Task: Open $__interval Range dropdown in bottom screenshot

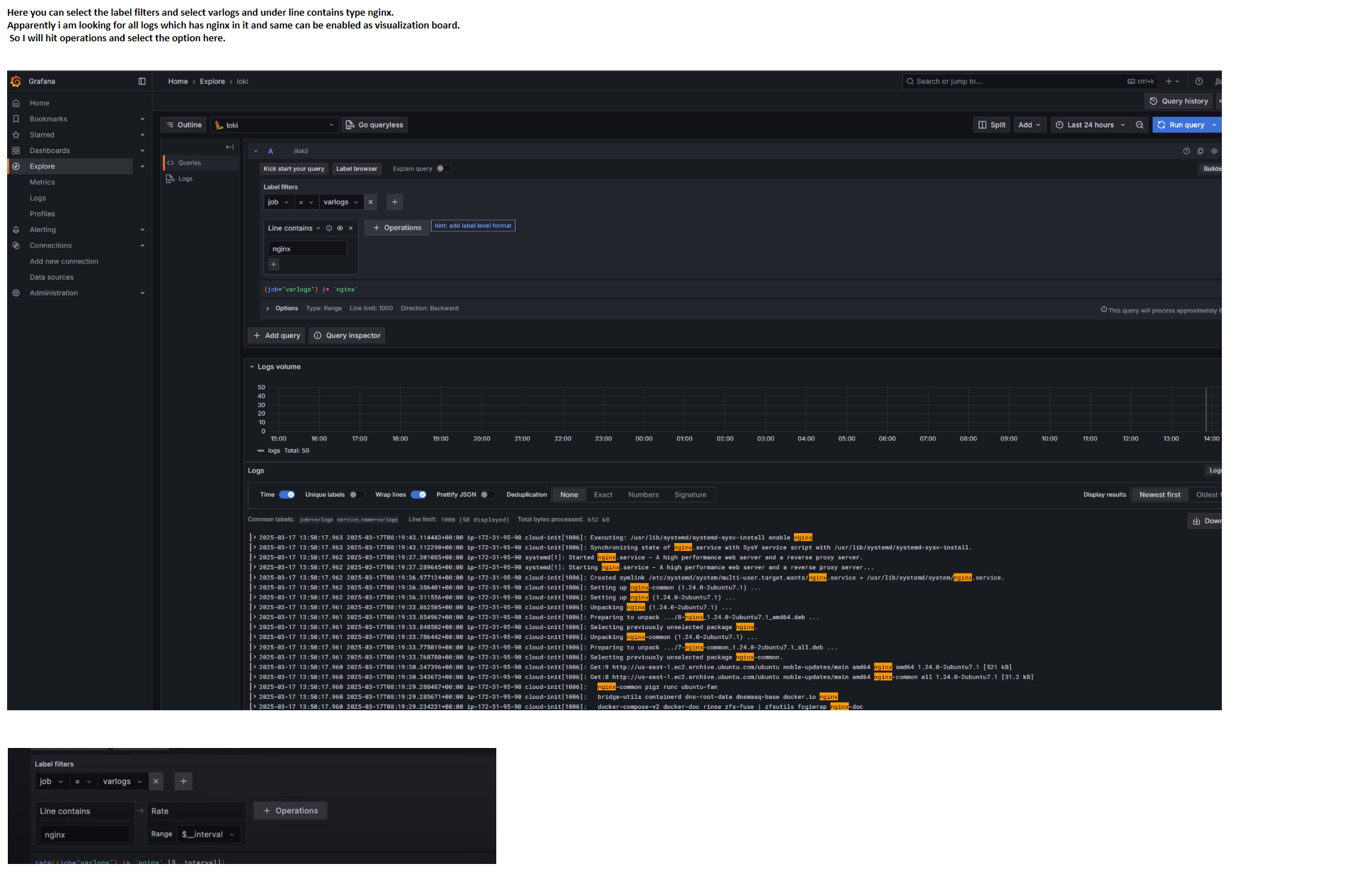Action: coord(209,834)
